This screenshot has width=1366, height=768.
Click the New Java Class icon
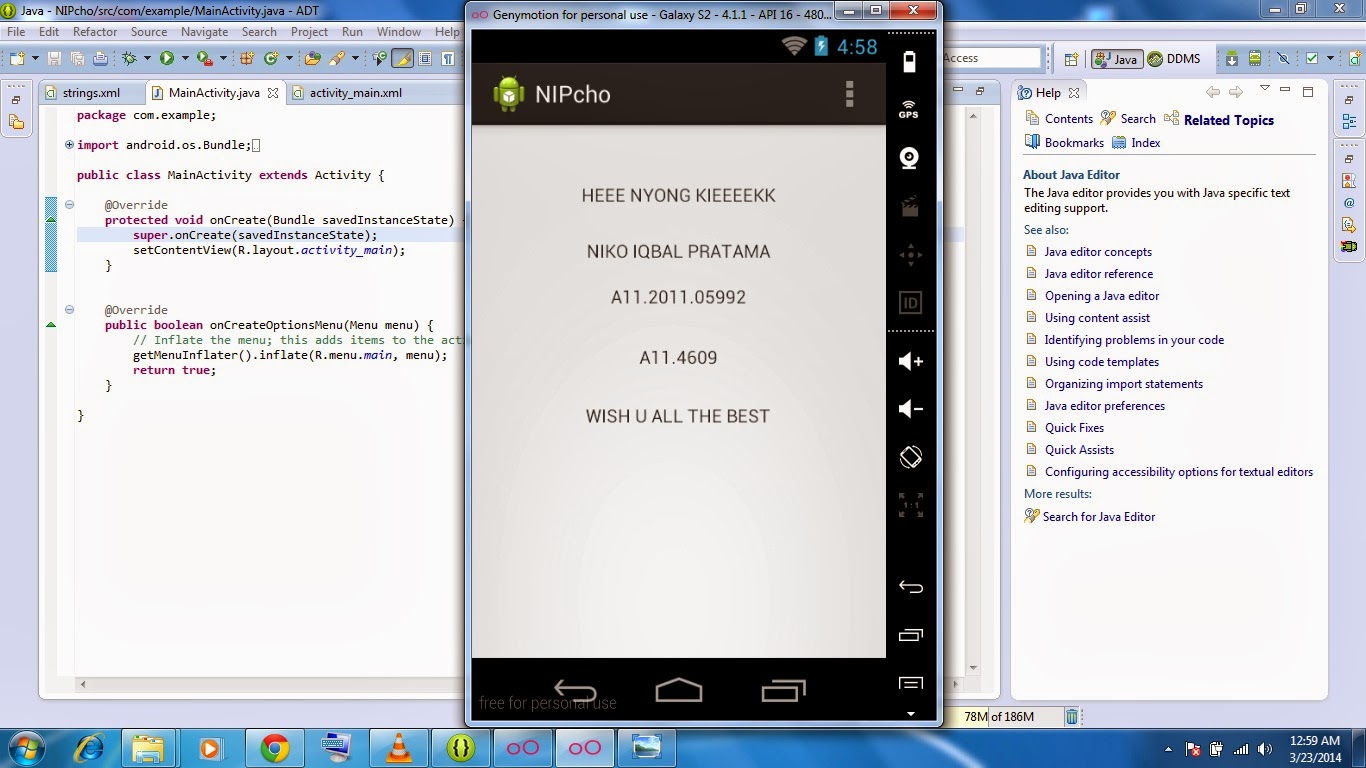click(x=271, y=58)
